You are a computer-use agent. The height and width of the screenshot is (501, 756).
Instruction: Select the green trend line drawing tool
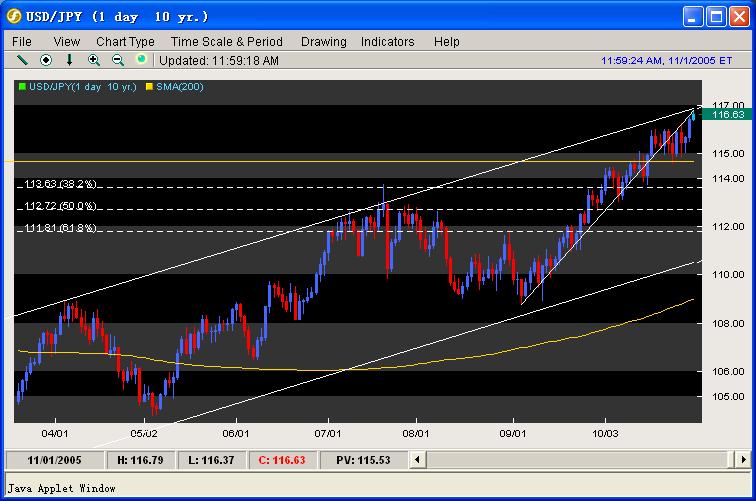(x=22, y=60)
